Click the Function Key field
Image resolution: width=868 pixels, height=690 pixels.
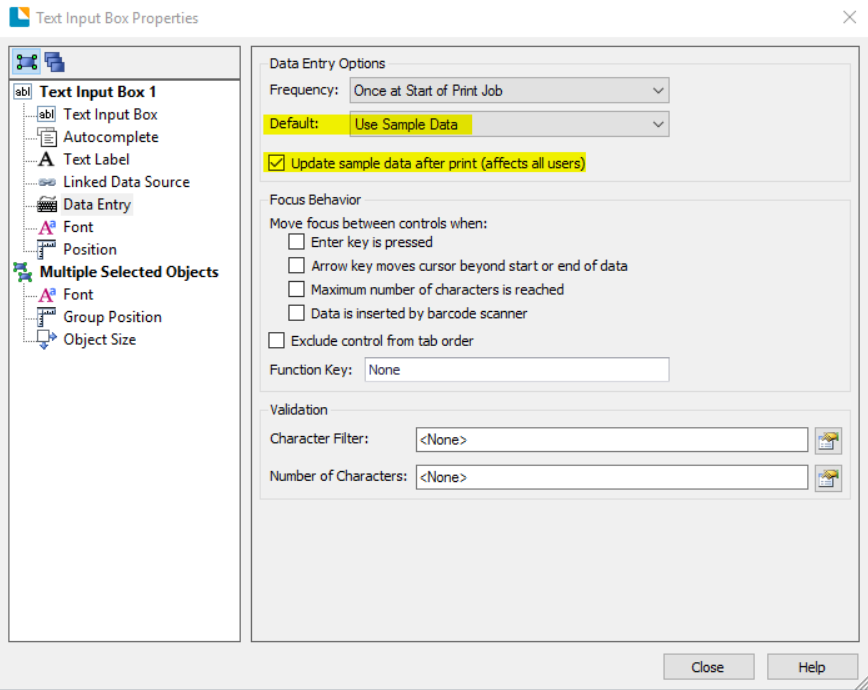[517, 369]
